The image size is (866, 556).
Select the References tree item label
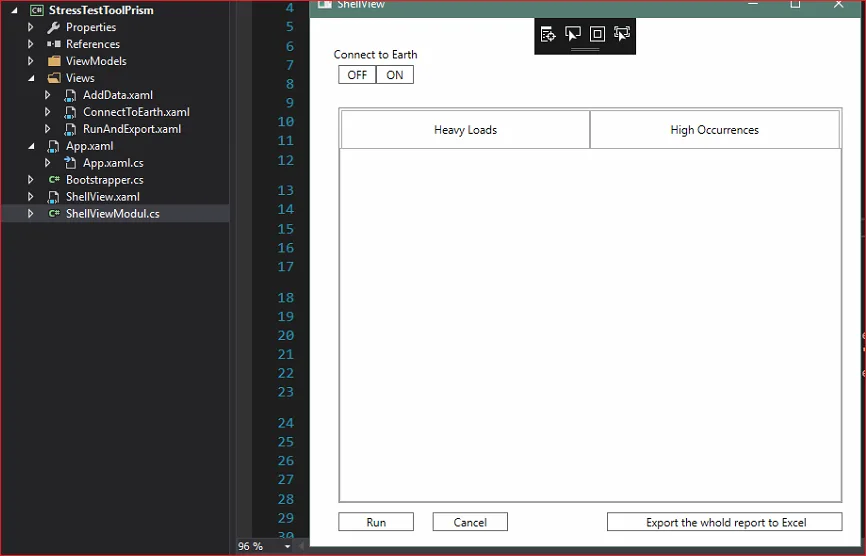coord(93,44)
